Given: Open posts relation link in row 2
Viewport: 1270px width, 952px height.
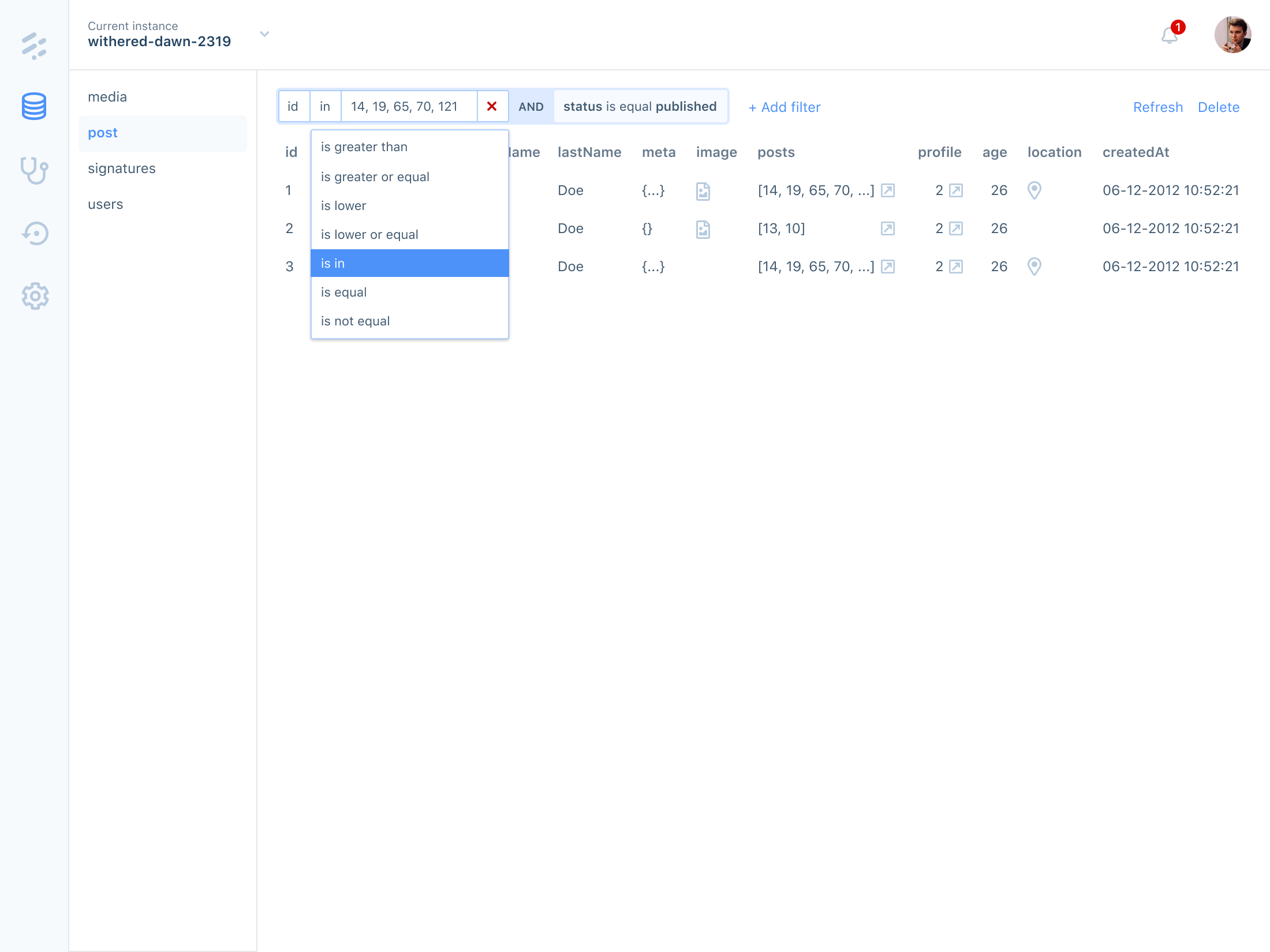Looking at the screenshot, I should point(887,228).
